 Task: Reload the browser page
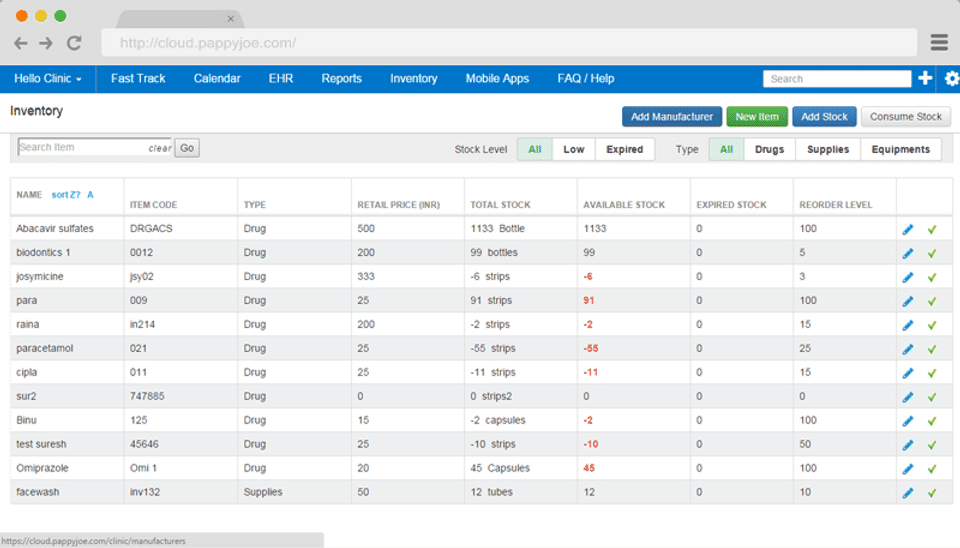point(74,43)
